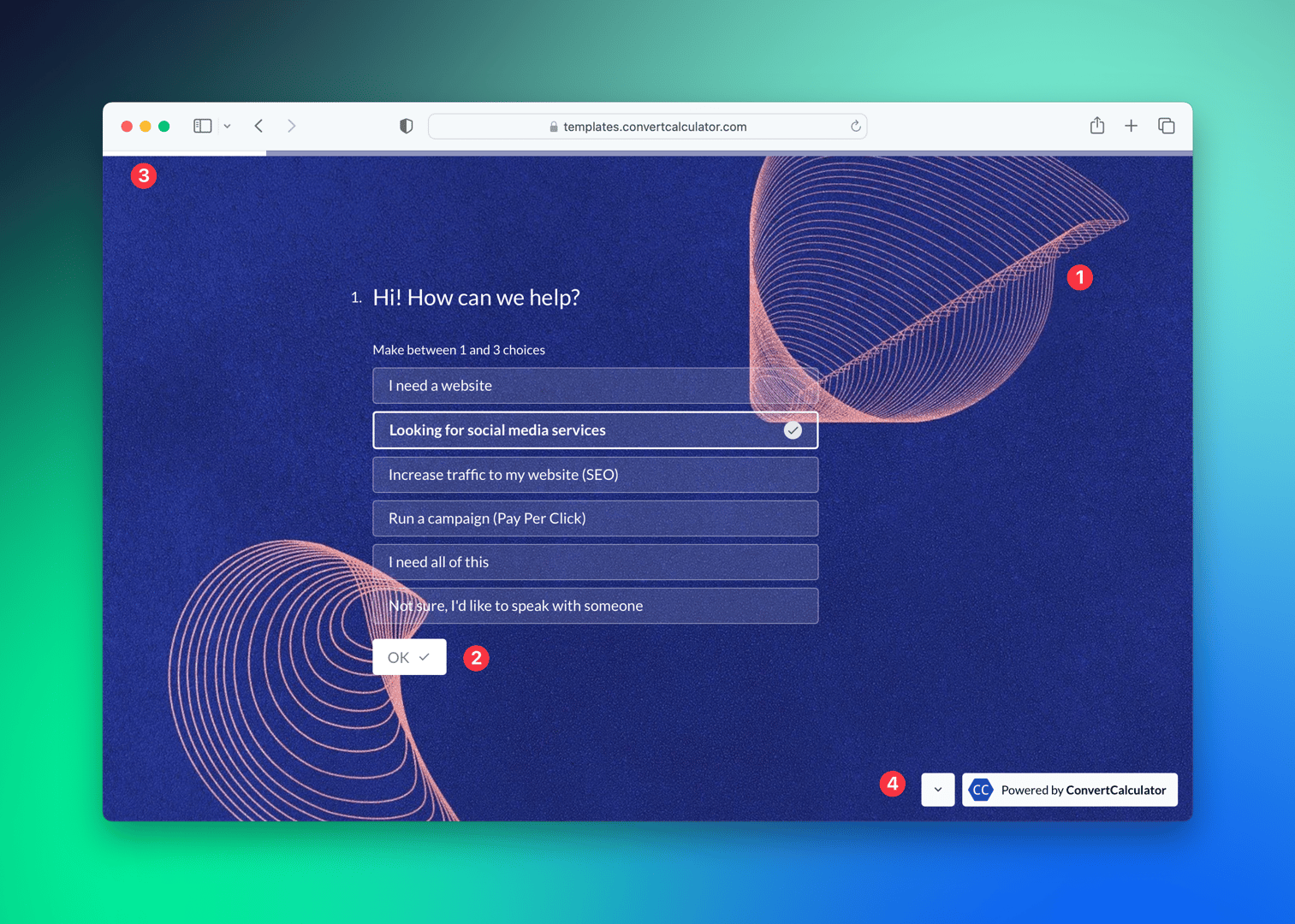Screen dimensions: 1295x924
Task: Enter full screen with the green button
Action: 164,127
